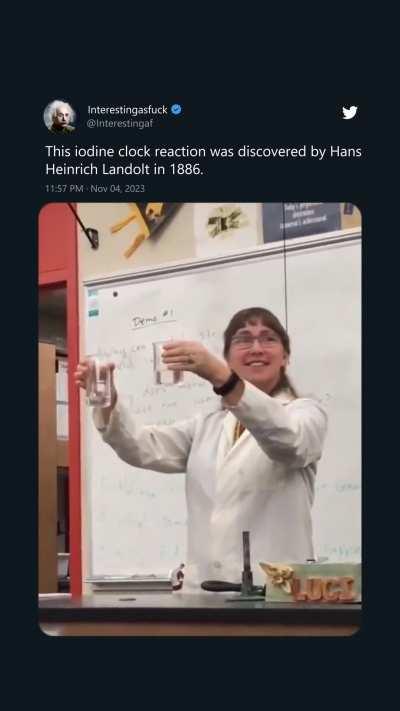Open the @Interestingaf handle
Screen dimensions: 400x711
click(x=120, y=123)
